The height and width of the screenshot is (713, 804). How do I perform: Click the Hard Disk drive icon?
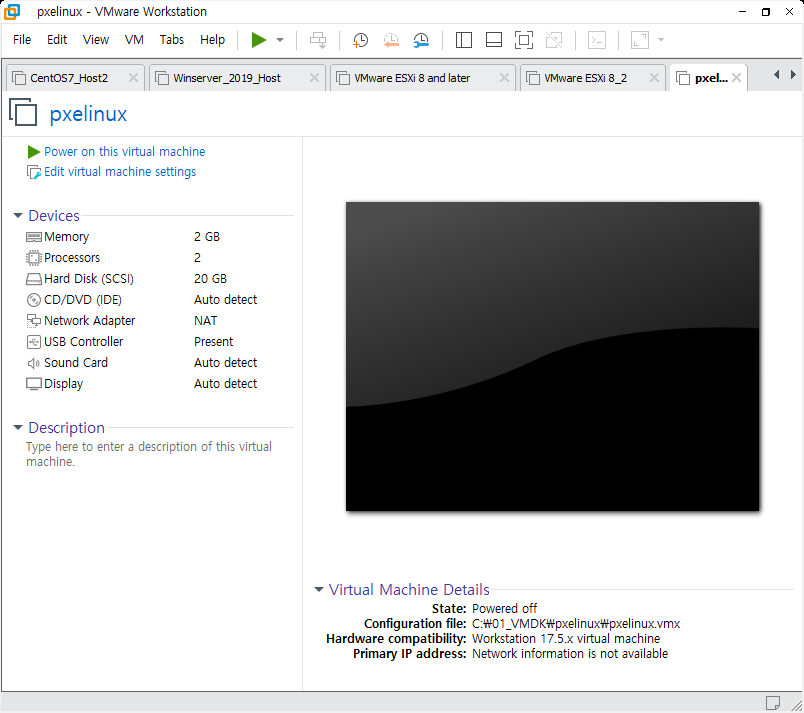[33, 279]
